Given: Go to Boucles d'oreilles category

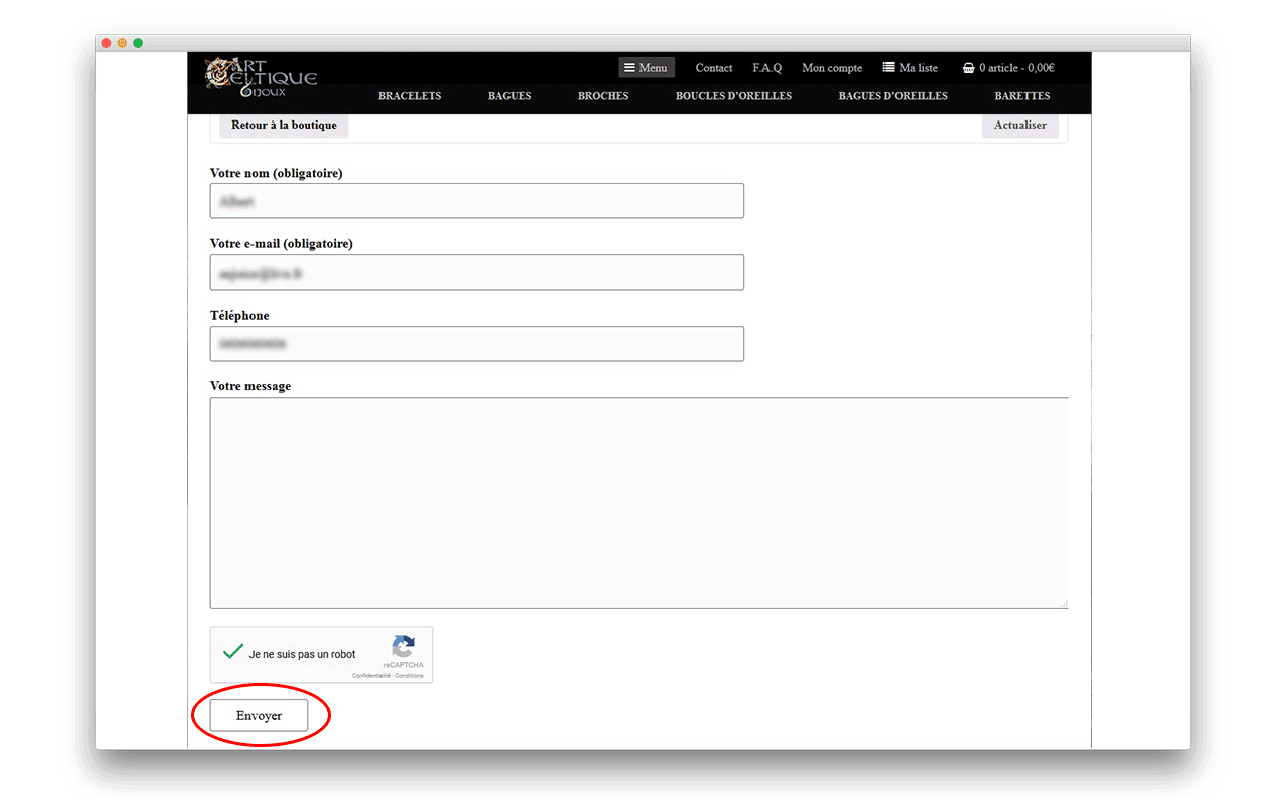Looking at the screenshot, I should 733,96.
